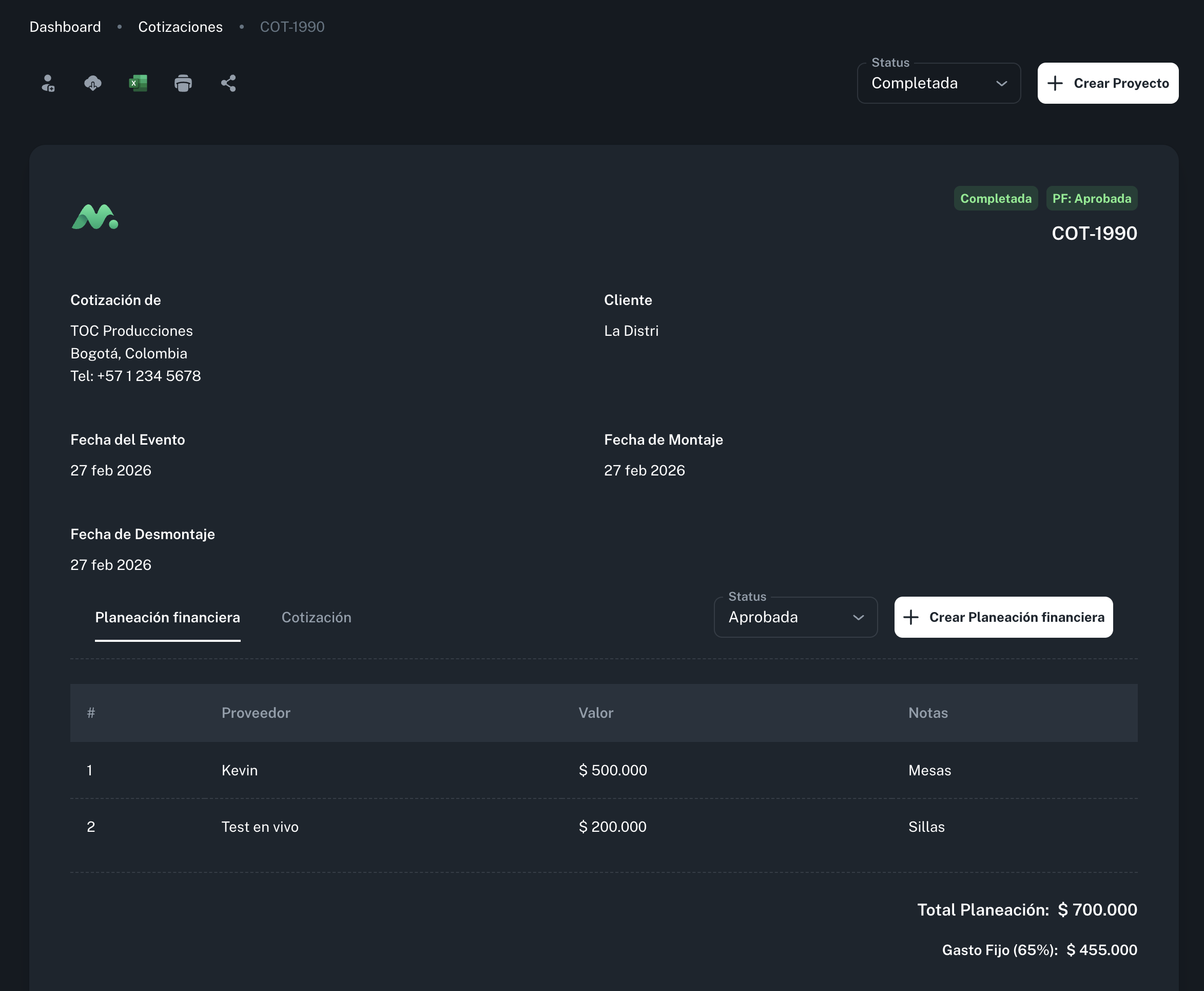The height and width of the screenshot is (991, 1204).
Task: Click the green company logo
Action: click(95, 217)
